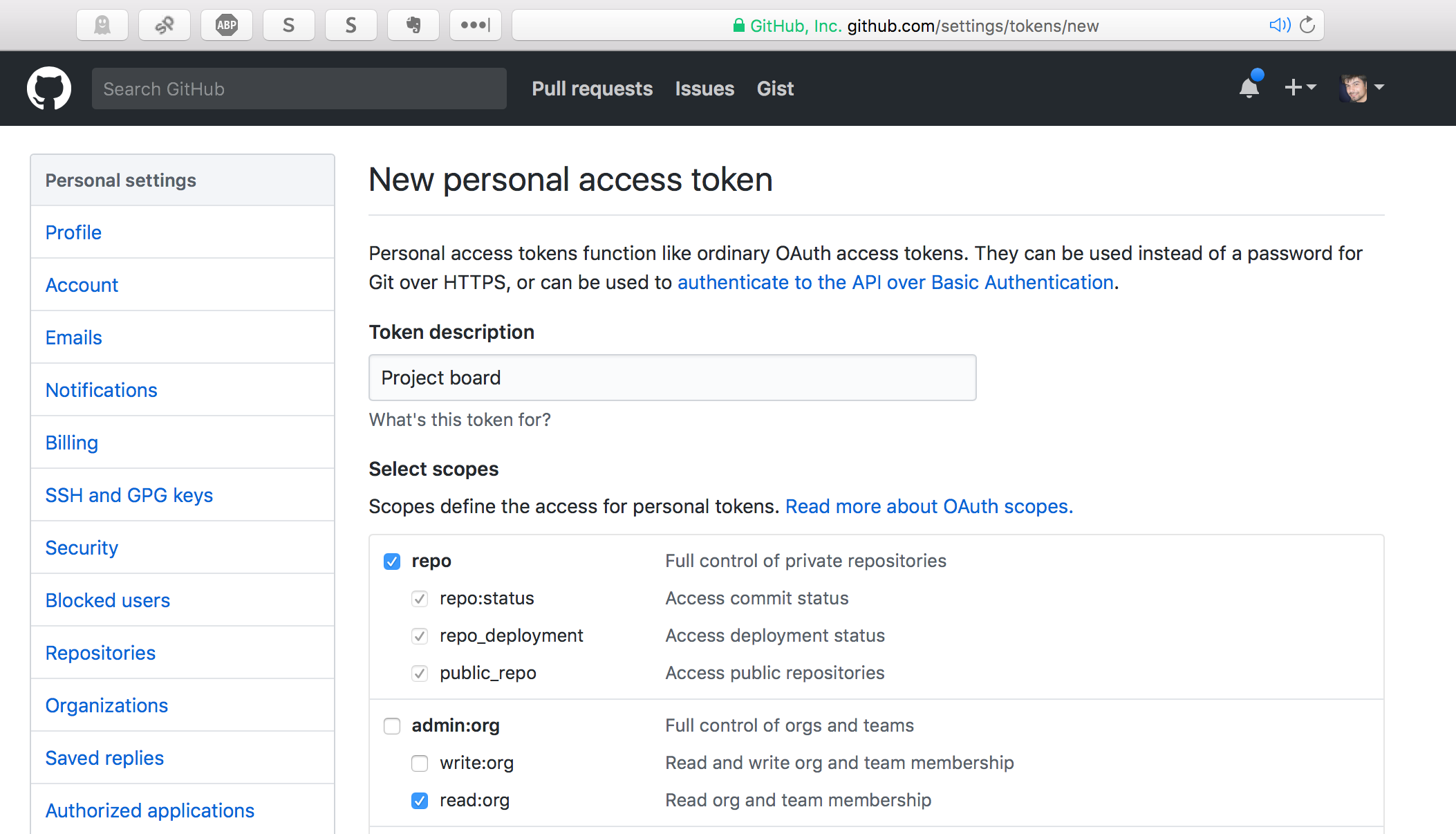Click the user profile avatar thumbnail
This screenshot has width=1456, height=834.
point(1353,88)
